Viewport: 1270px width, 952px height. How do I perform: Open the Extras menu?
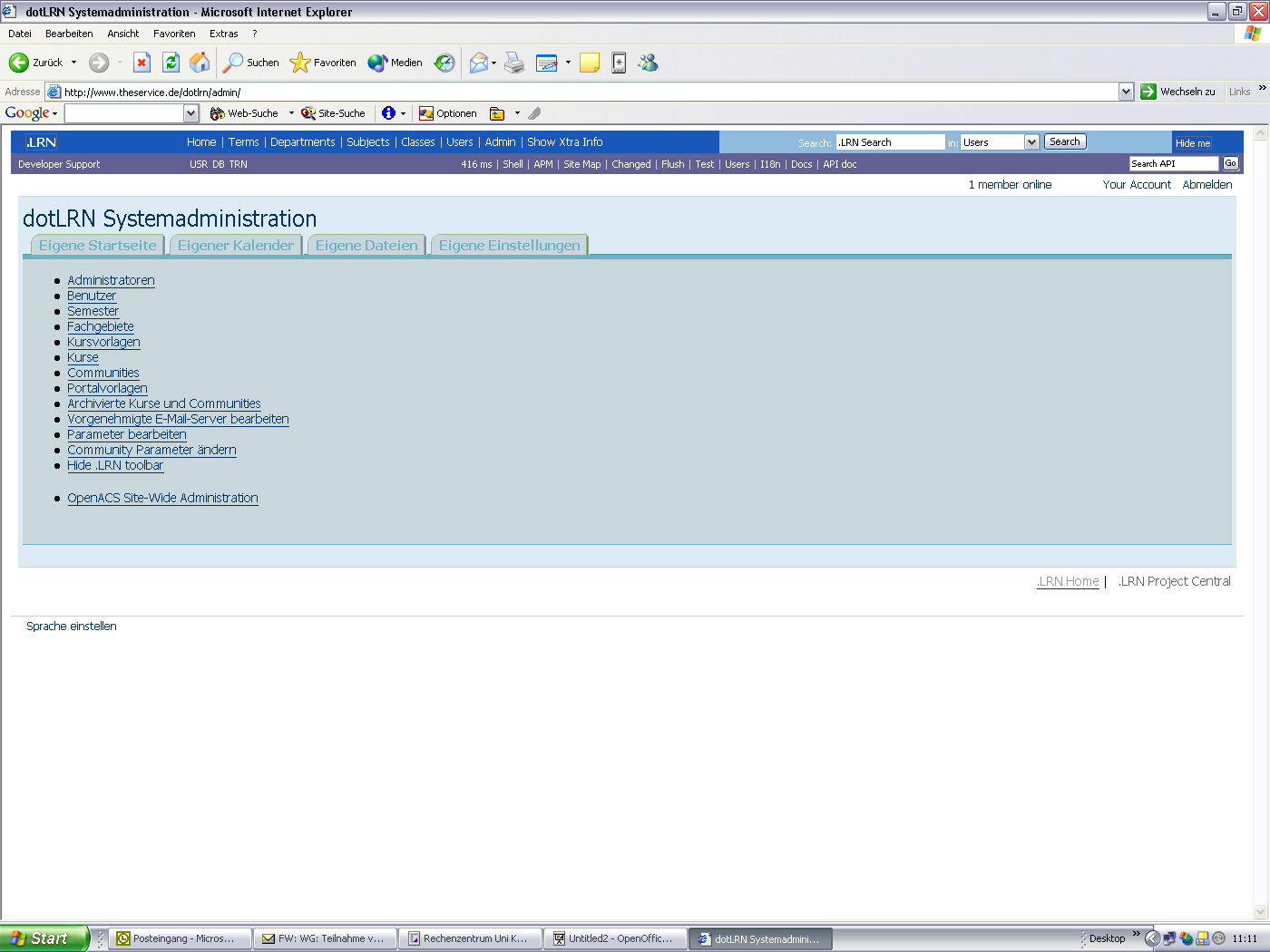point(223,33)
